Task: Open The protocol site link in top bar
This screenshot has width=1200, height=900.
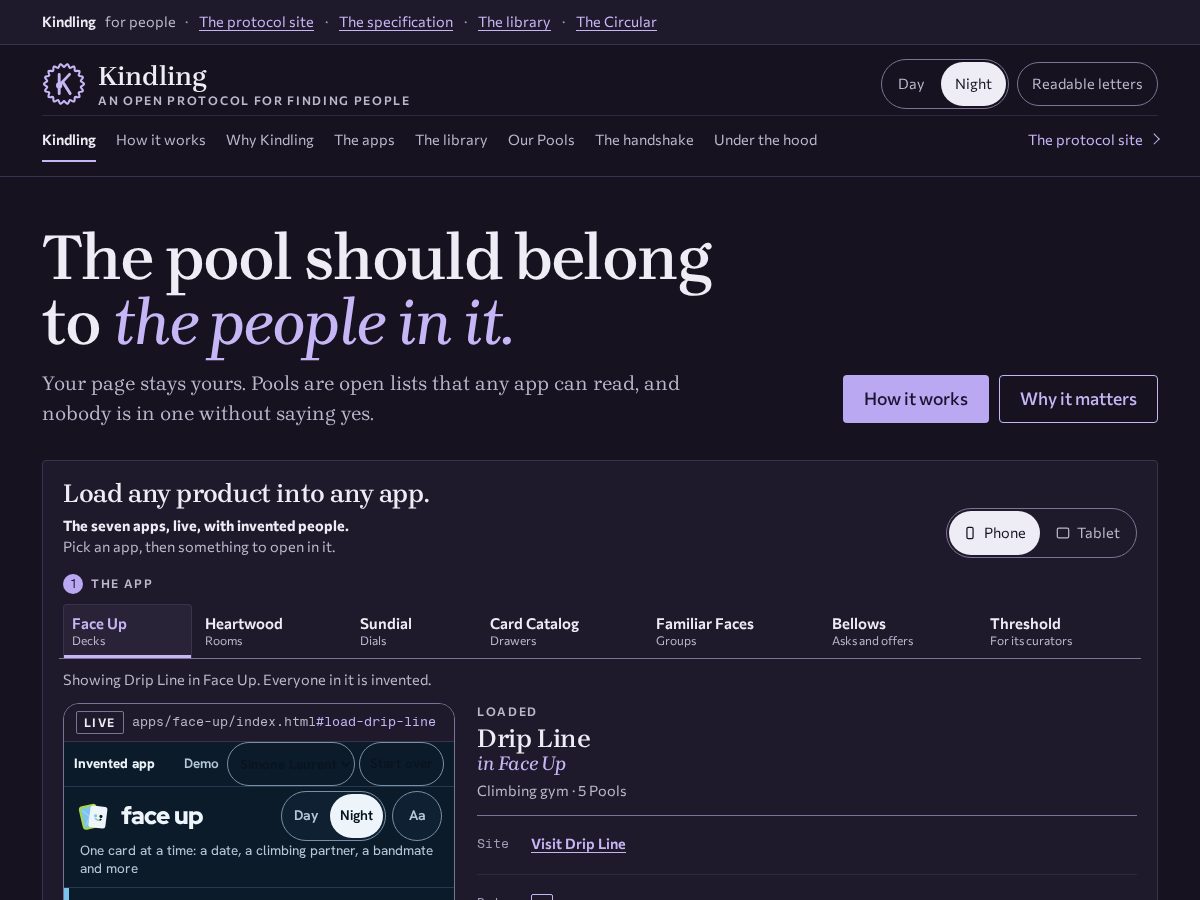Action: tap(256, 22)
